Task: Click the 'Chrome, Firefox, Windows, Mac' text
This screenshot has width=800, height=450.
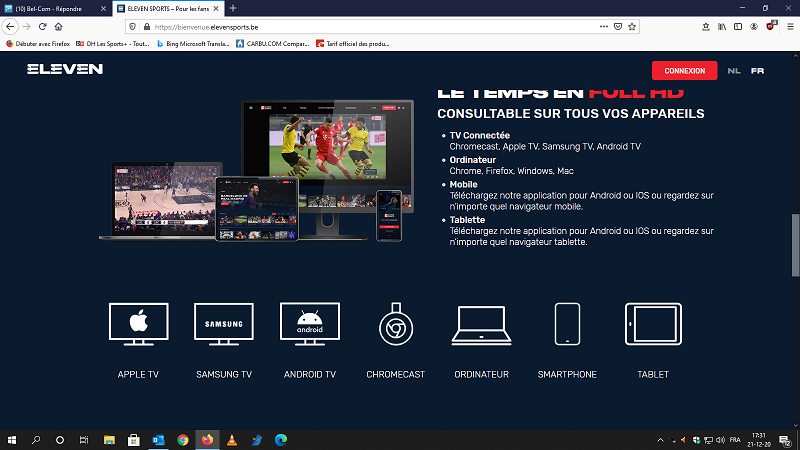Action: 511,171
